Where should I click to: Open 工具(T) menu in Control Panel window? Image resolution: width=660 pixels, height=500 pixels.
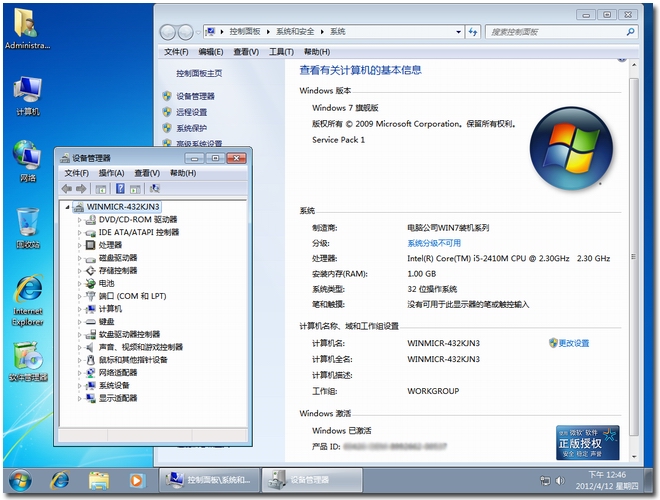[x=281, y=52]
